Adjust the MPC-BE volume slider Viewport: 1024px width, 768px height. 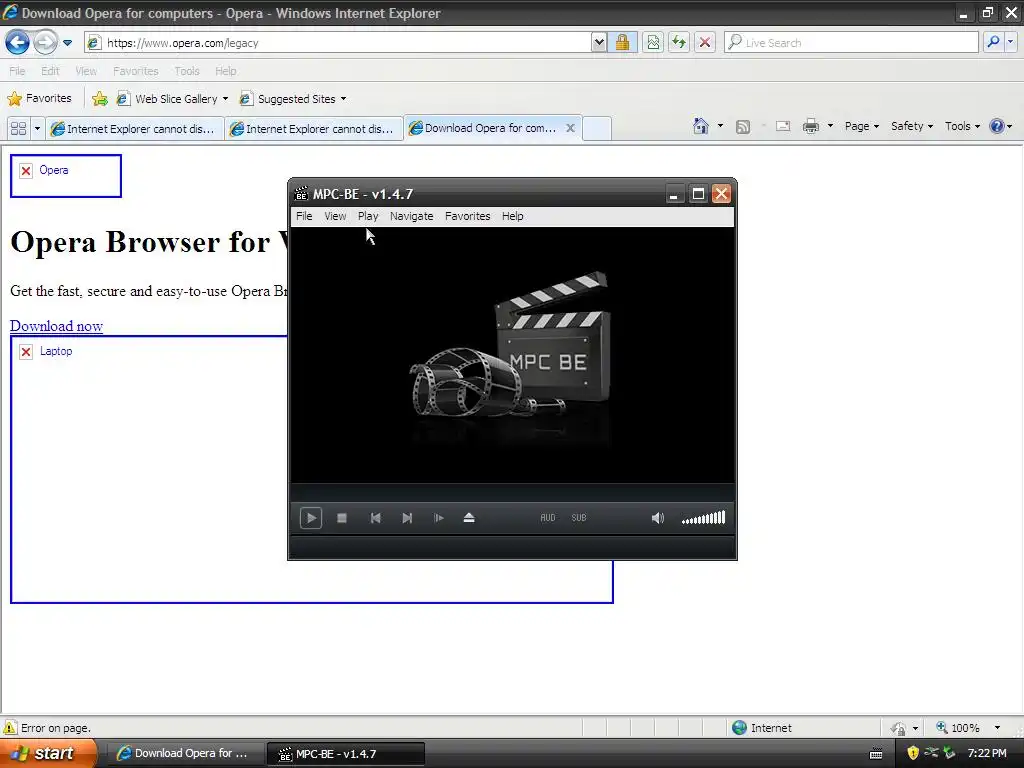pos(703,518)
